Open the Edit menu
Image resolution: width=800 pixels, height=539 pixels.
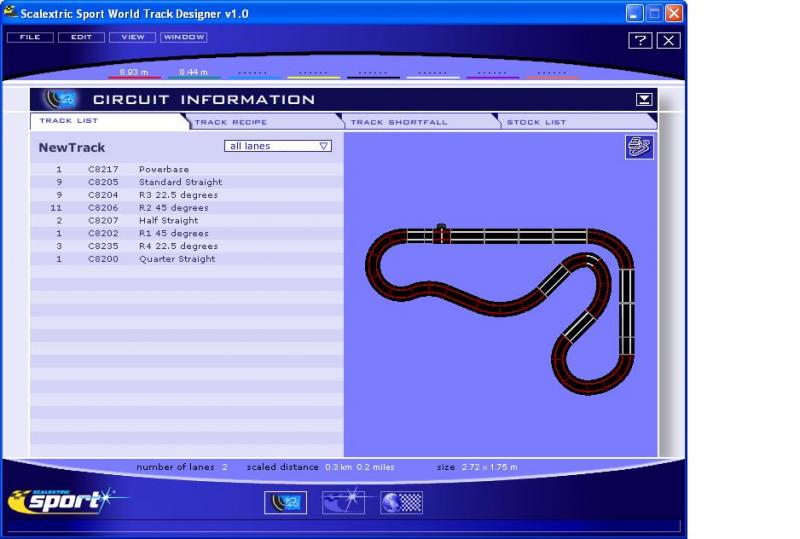(80, 37)
